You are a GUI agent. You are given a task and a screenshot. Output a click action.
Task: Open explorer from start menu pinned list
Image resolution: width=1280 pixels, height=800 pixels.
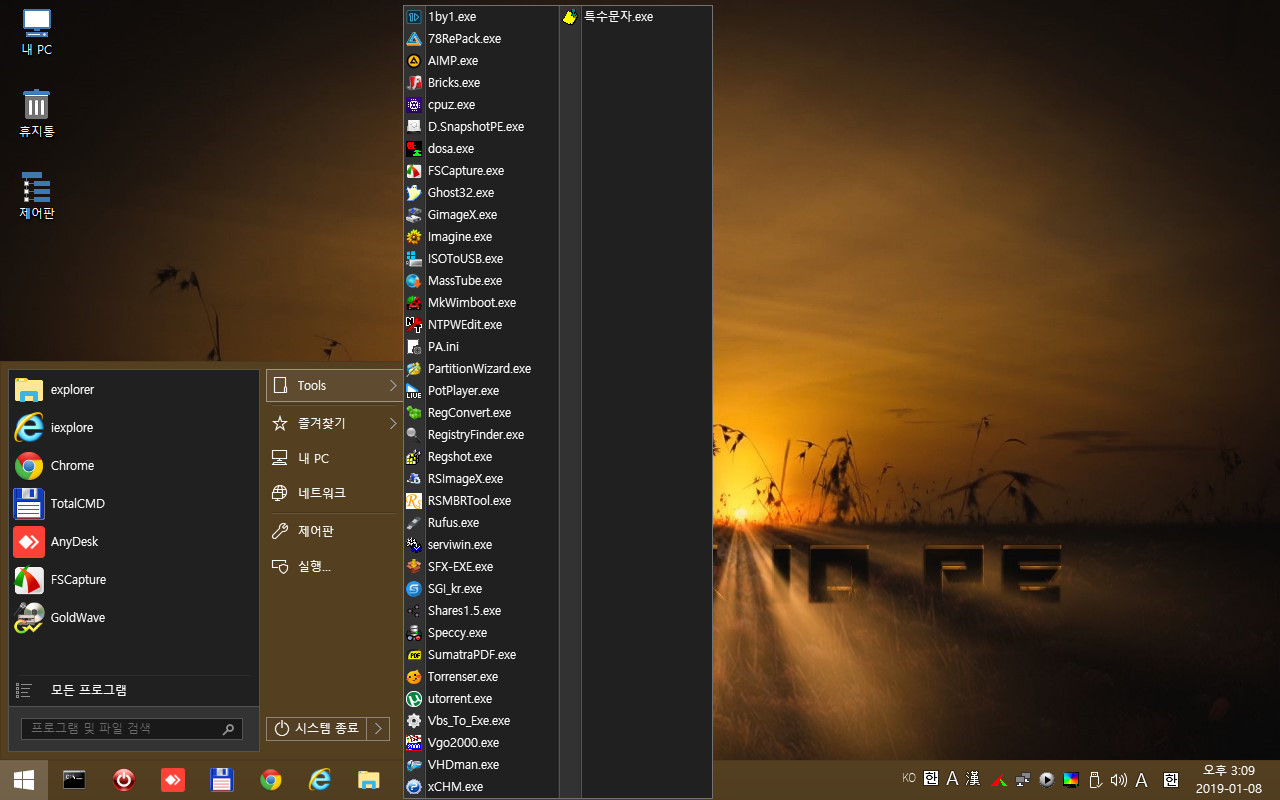133,389
